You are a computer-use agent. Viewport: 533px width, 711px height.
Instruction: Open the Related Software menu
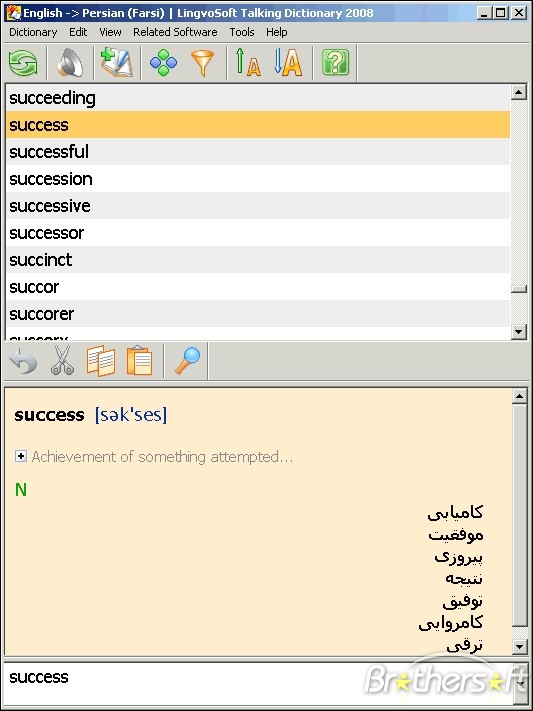point(175,32)
